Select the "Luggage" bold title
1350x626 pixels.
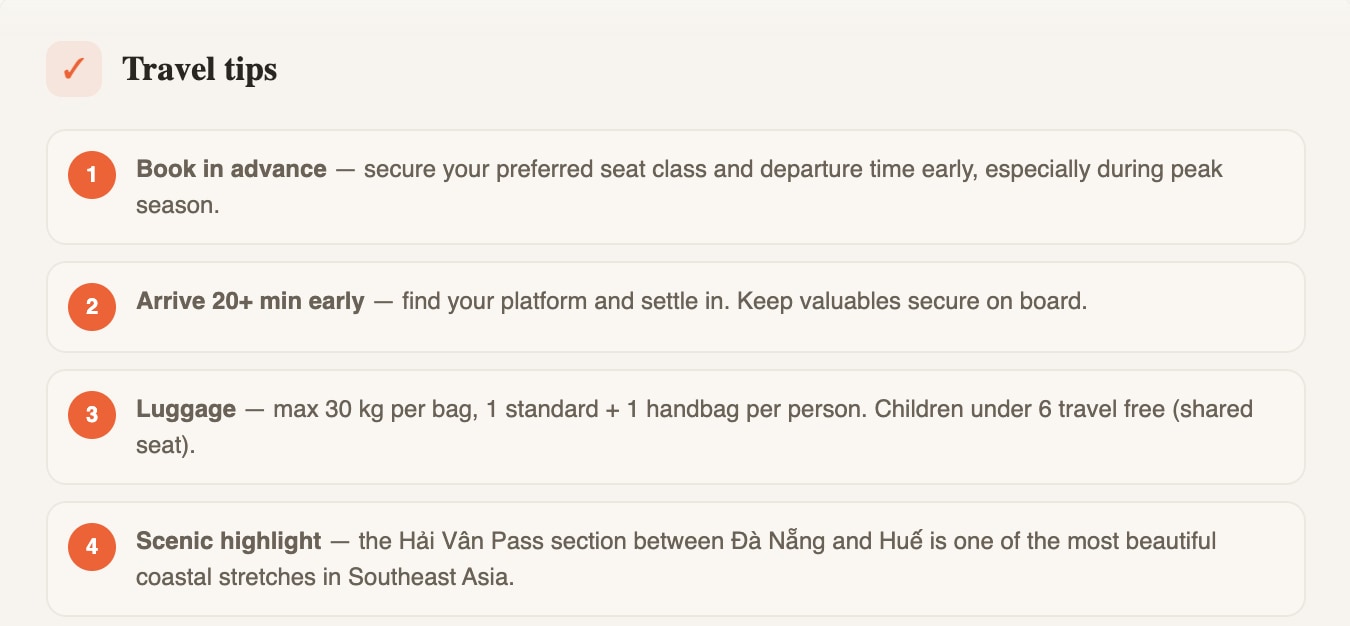coord(186,409)
